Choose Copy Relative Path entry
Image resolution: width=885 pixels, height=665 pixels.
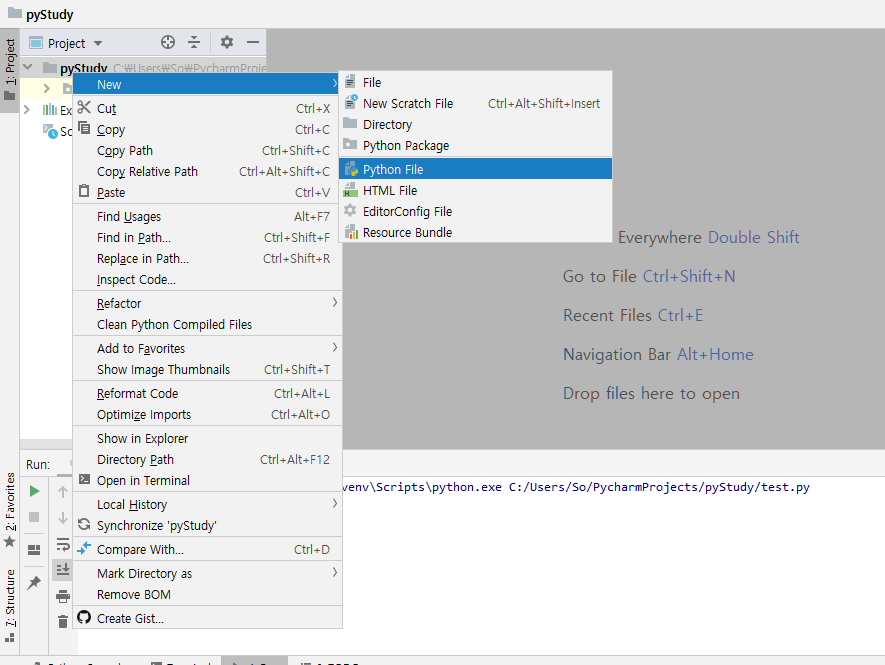click(x=208, y=172)
